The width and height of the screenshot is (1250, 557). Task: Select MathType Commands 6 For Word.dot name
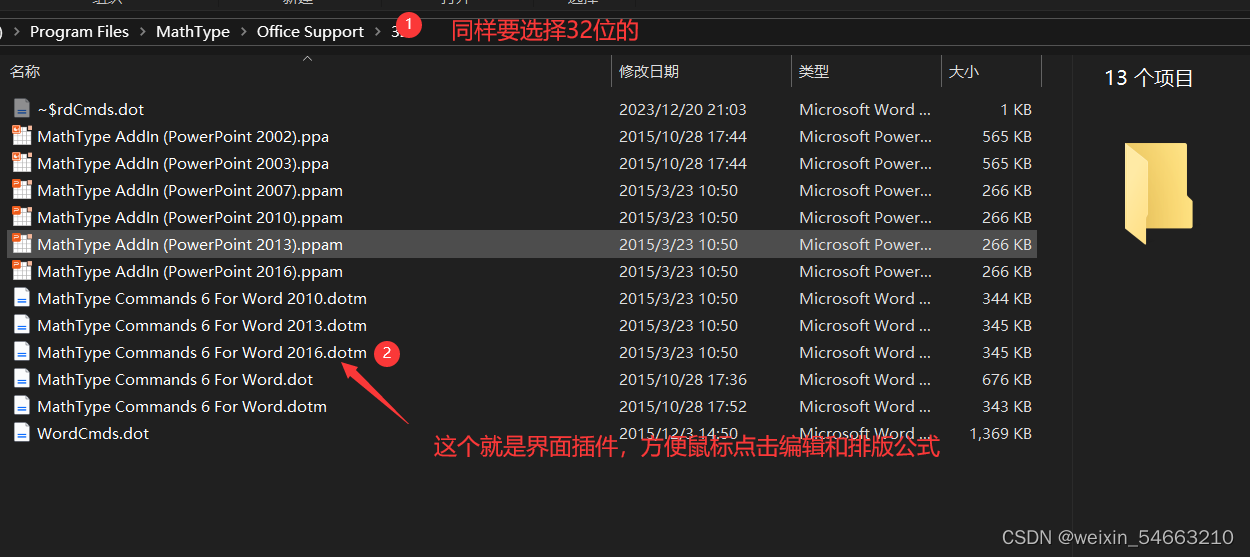tap(175, 379)
